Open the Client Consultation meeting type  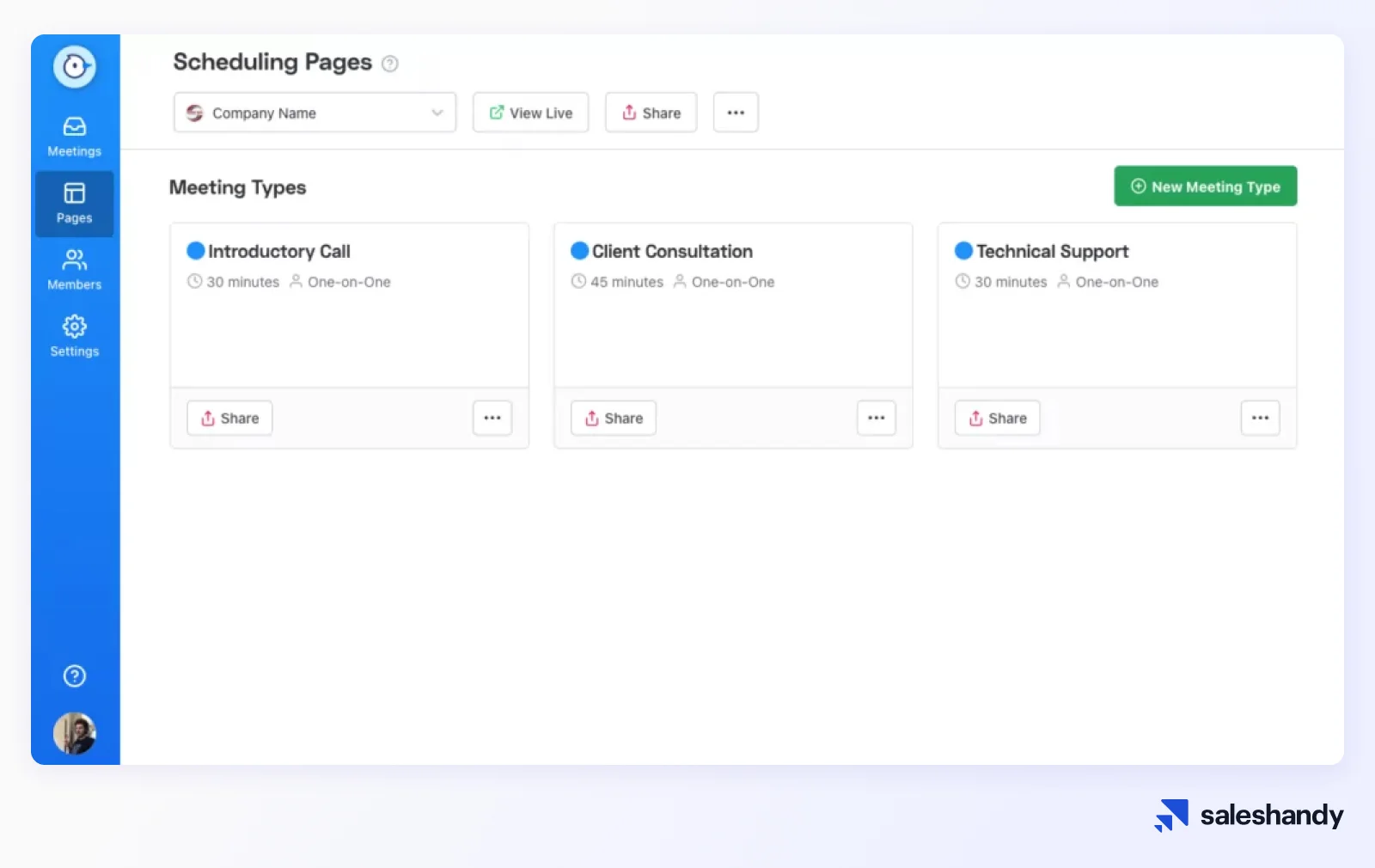pyautogui.click(x=672, y=252)
